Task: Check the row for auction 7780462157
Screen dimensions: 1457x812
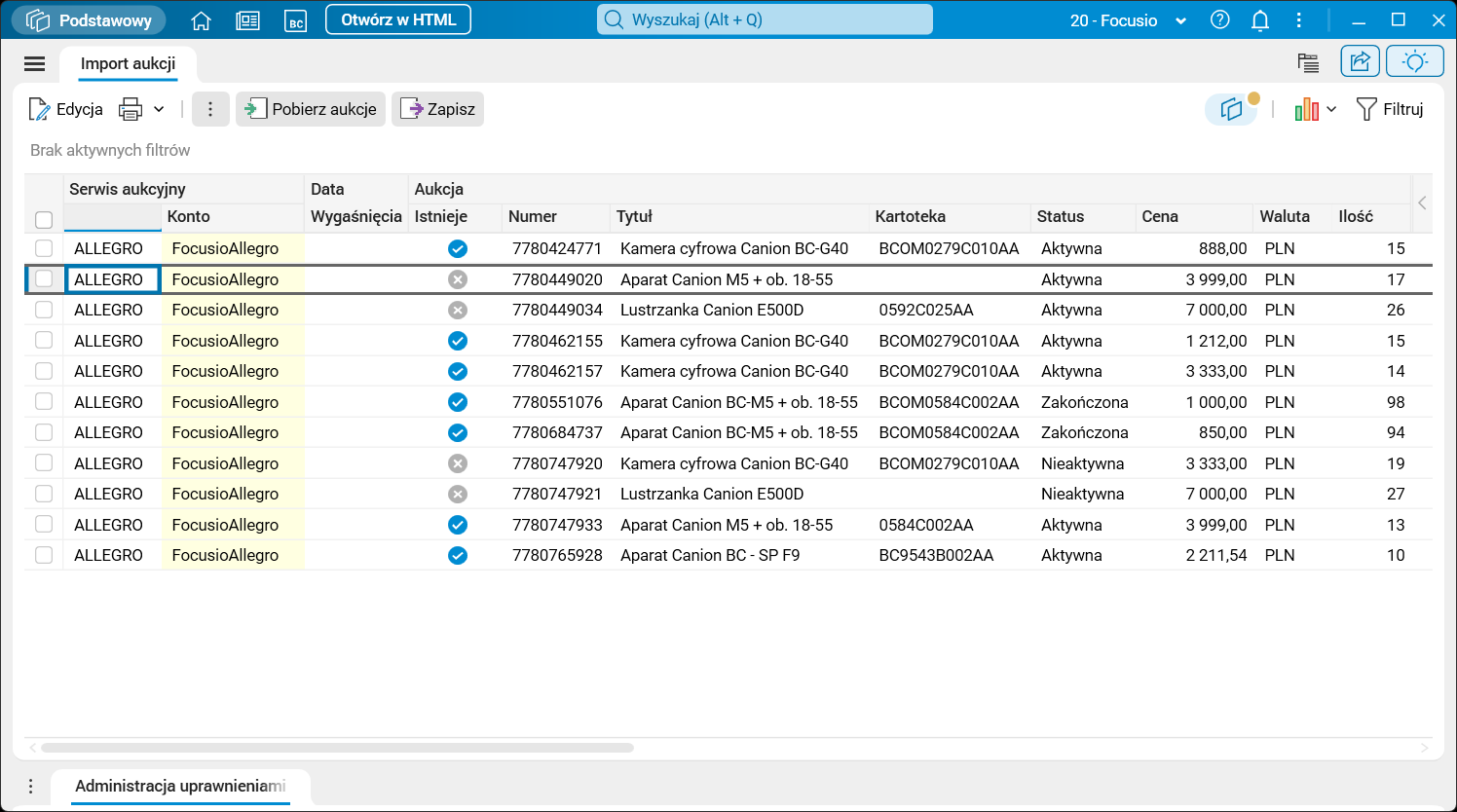Action: coord(44,371)
